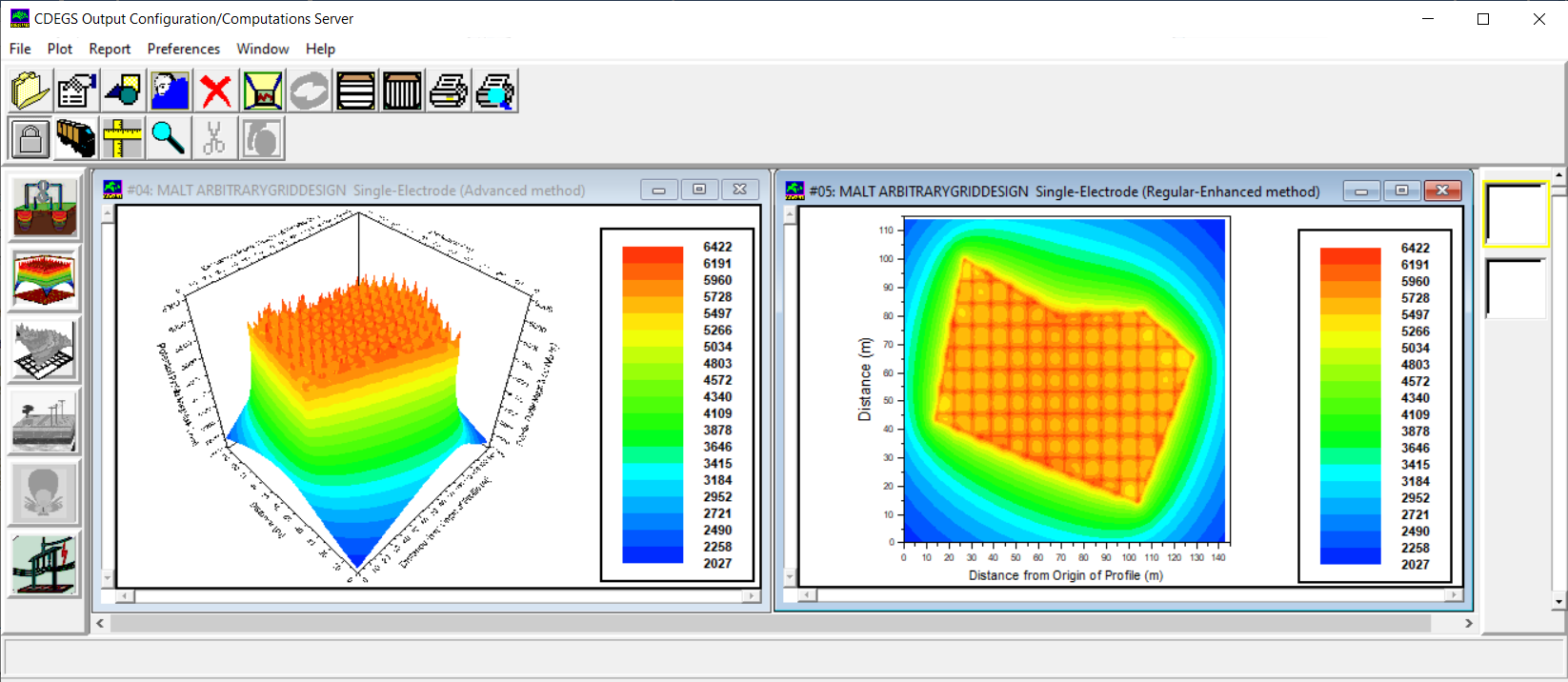The width and height of the screenshot is (1568, 682).
Task: Click the window #05 title icon
Action: [x=795, y=191]
